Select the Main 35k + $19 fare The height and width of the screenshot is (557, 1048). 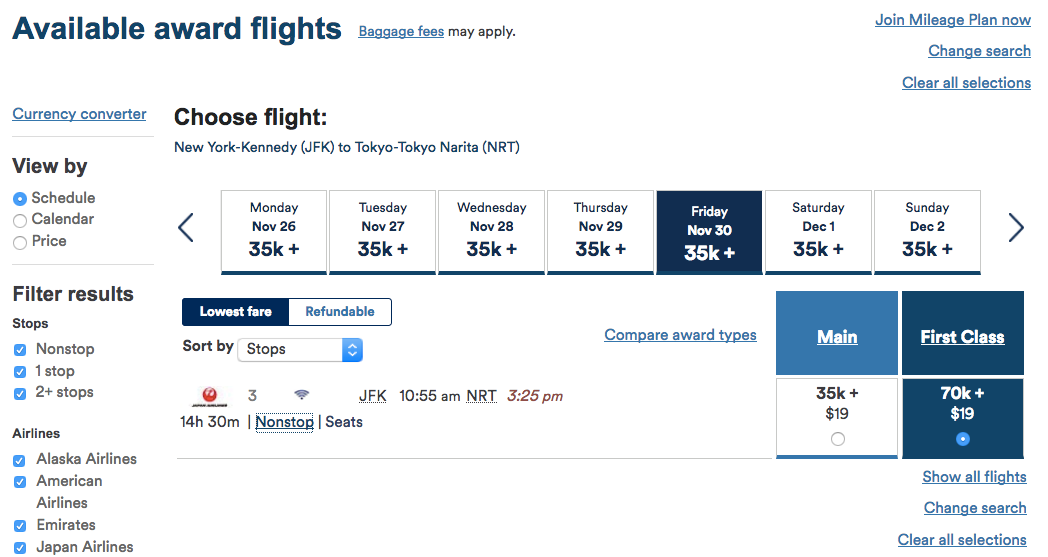(837, 438)
